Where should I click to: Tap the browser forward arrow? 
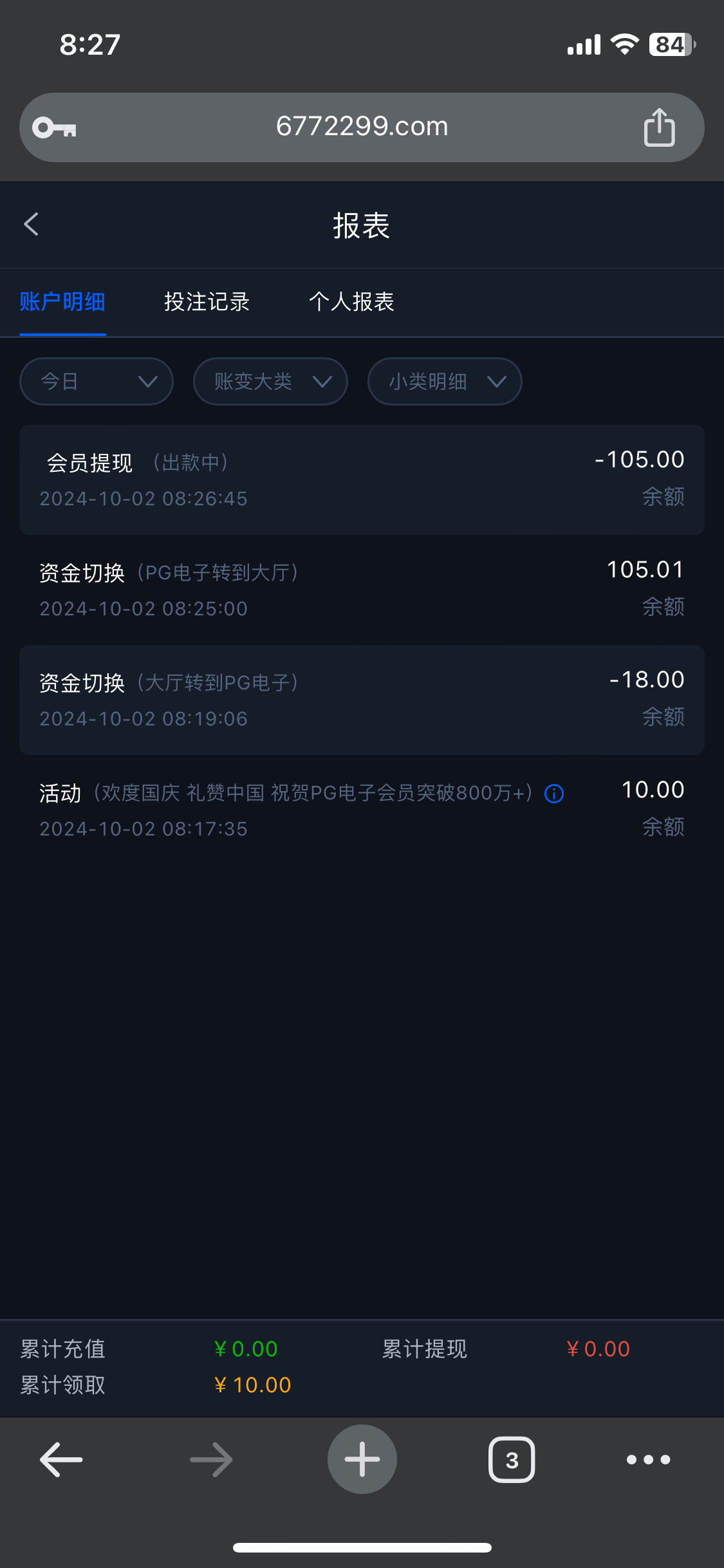211,1459
